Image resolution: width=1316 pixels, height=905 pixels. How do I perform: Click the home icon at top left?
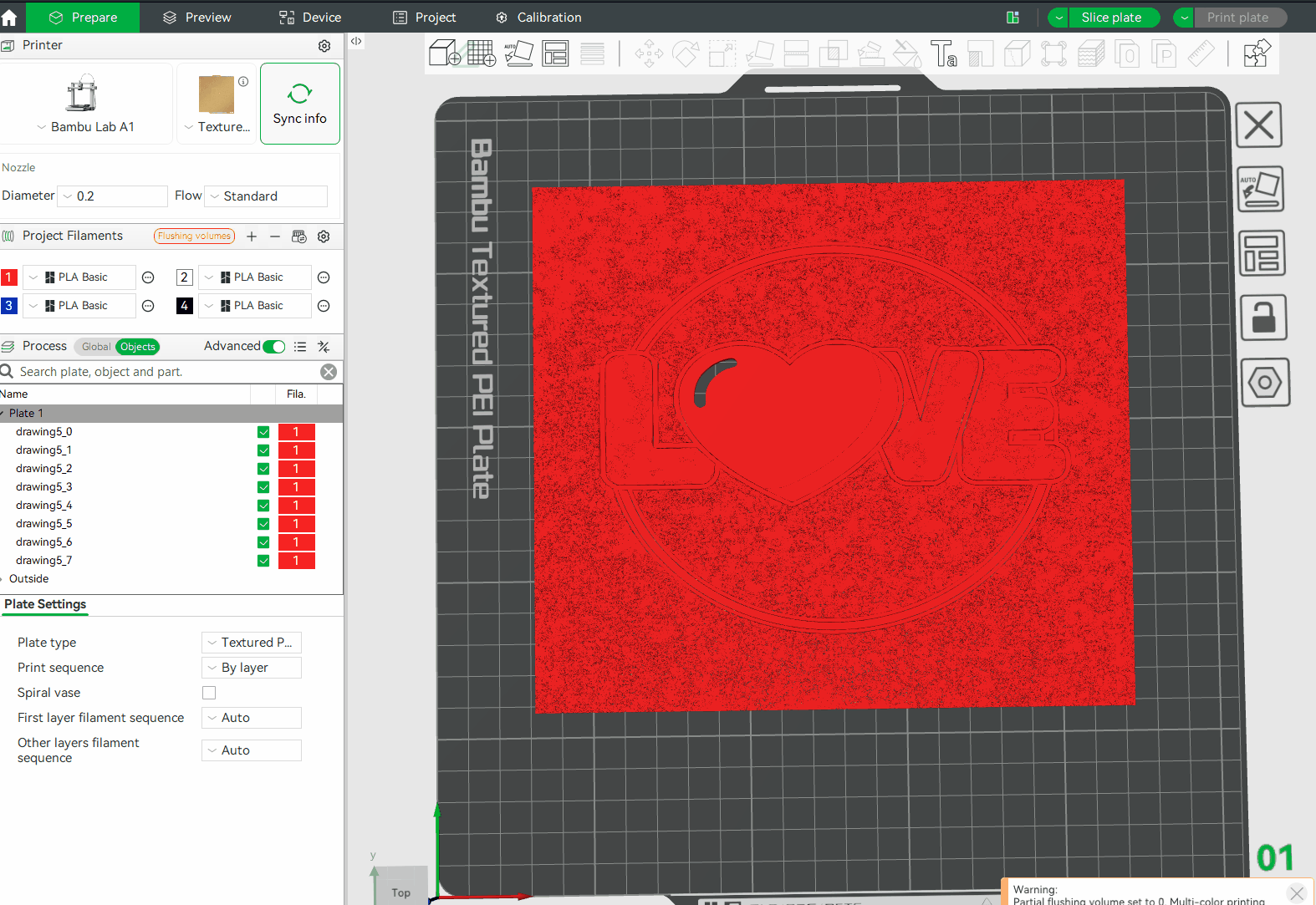click(x=9, y=17)
